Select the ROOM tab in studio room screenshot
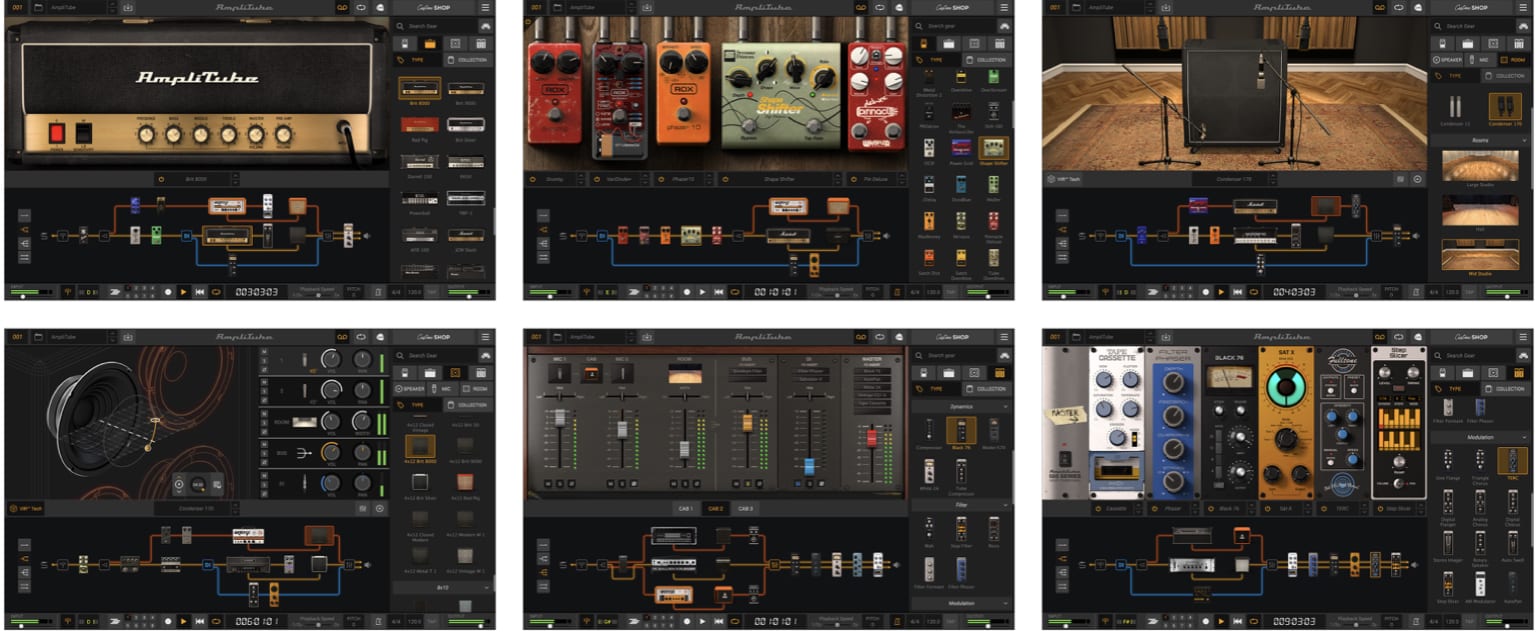Image resolution: width=1540 pixels, height=633 pixels. tap(1512, 60)
